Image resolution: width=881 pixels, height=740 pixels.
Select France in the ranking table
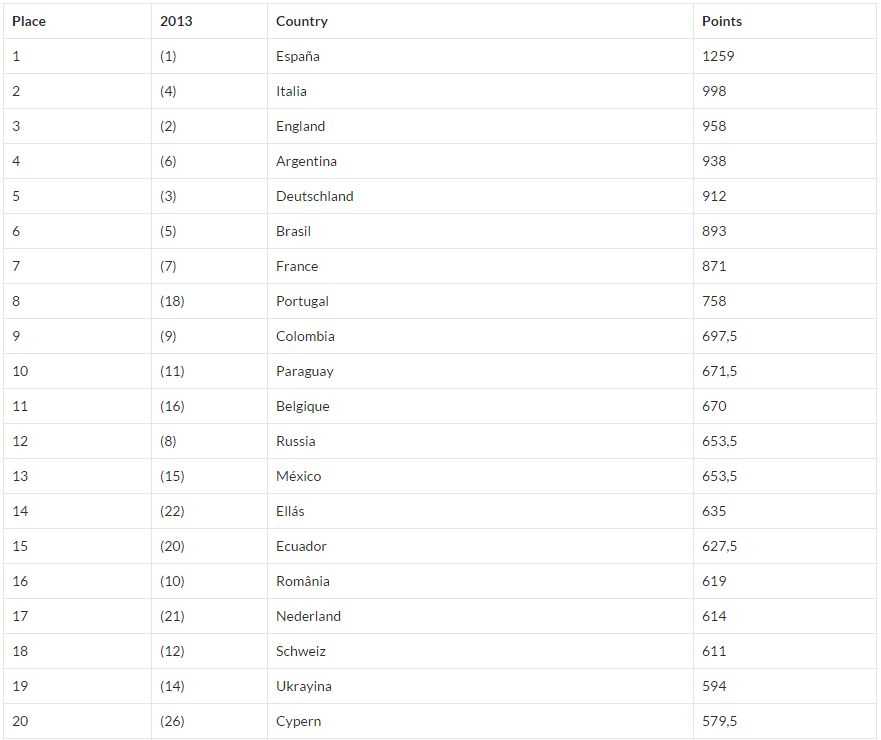tap(297, 266)
